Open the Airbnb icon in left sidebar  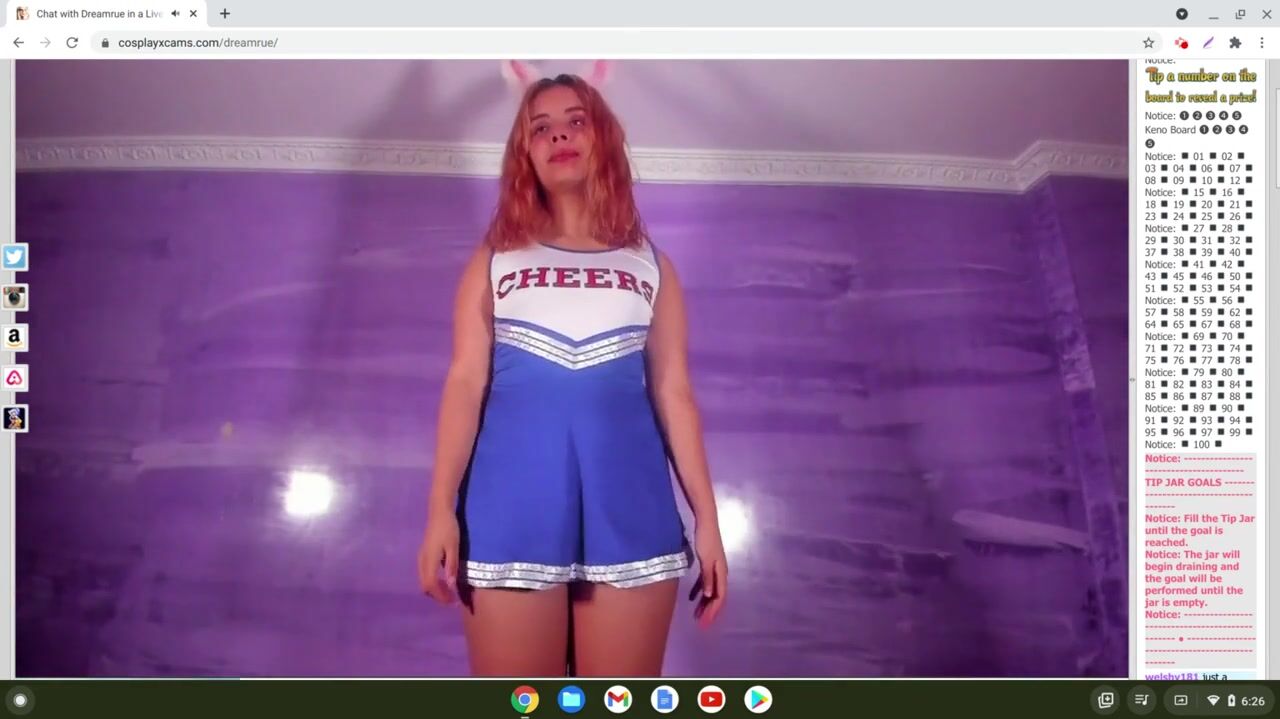(x=14, y=378)
